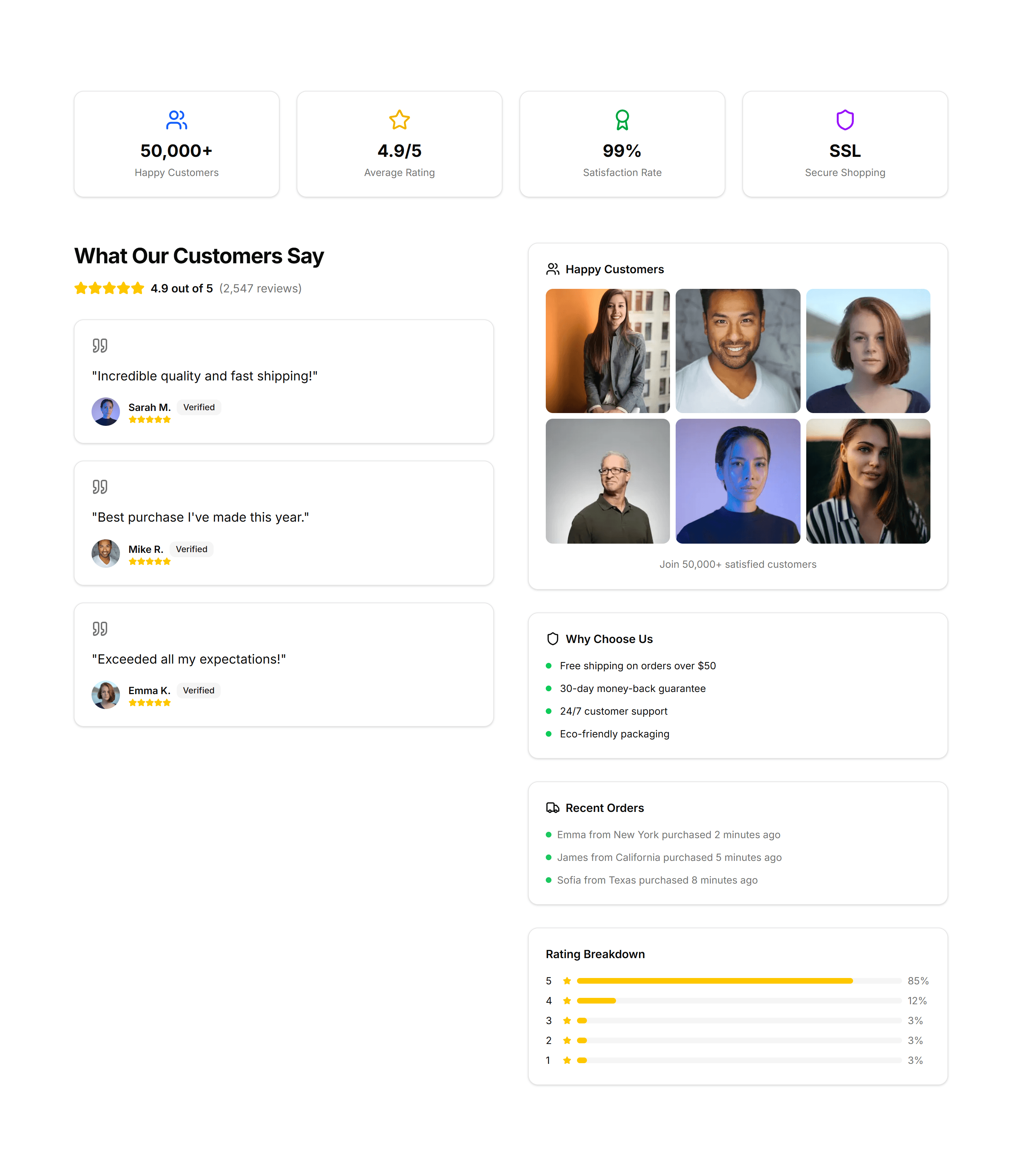Click the two-star rating progress bar
The height and width of the screenshot is (1176, 1022).
coord(739,1040)
